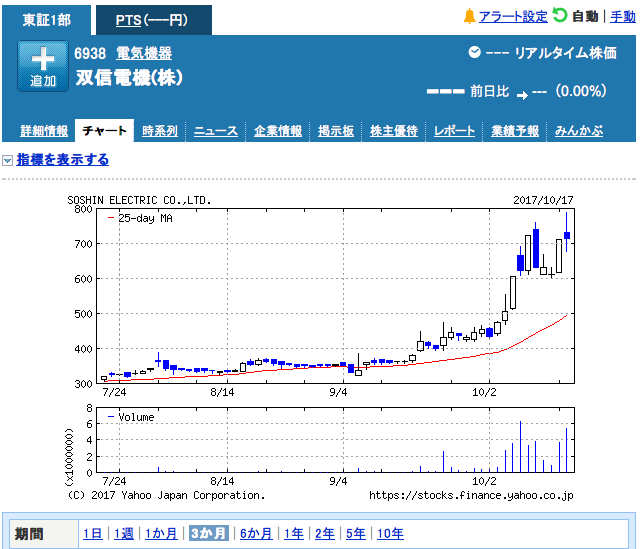The image size is (642, 549).
Task: Click the 25-day MA legend label
Action: 145,218
